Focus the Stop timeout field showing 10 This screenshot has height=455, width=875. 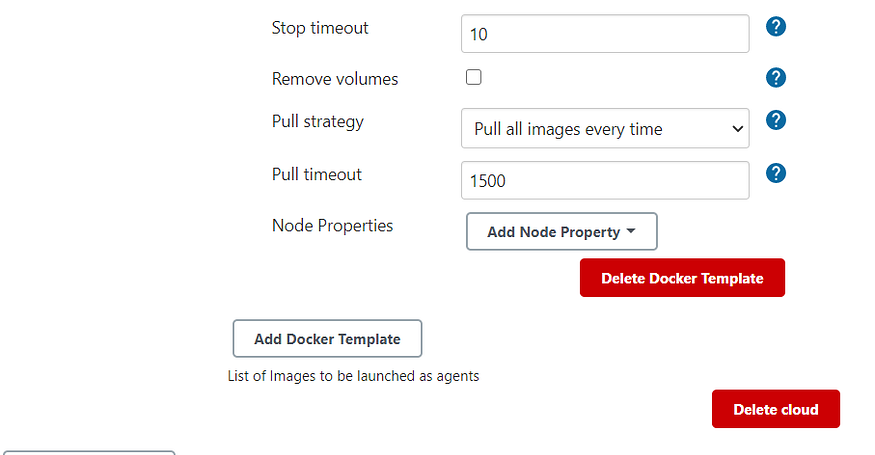605,34
